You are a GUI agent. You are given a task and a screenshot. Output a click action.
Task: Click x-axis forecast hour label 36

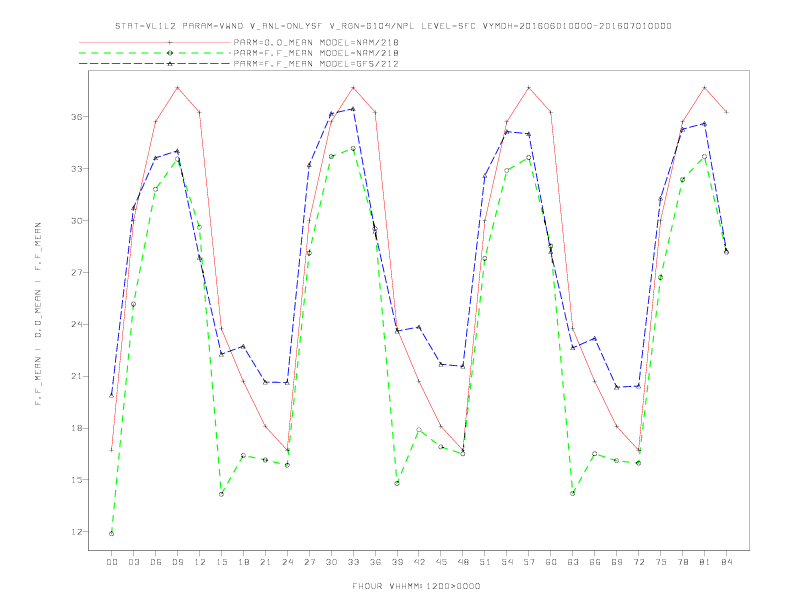point(375,562)
